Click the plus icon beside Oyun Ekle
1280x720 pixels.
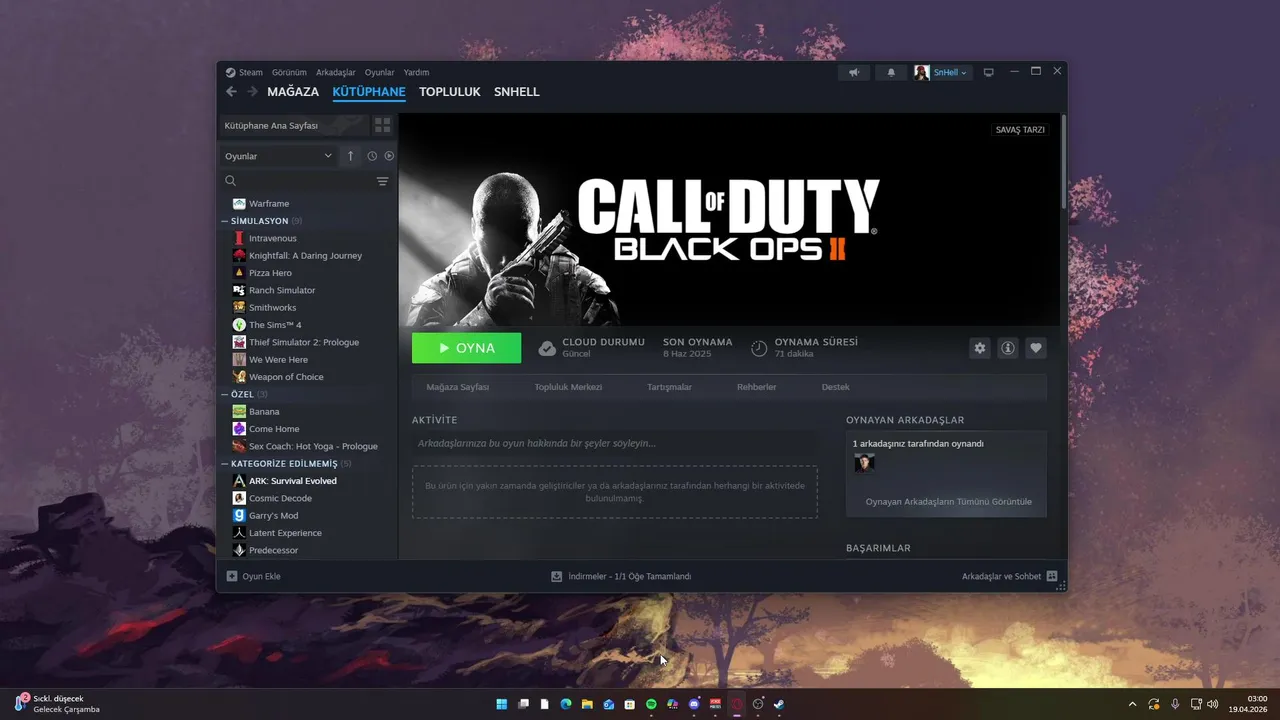tap(232, 576)
